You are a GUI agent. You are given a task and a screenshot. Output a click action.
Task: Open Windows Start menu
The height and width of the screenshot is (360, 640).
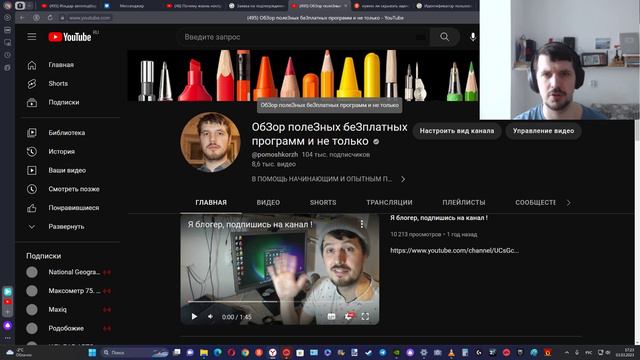point(92,352)
